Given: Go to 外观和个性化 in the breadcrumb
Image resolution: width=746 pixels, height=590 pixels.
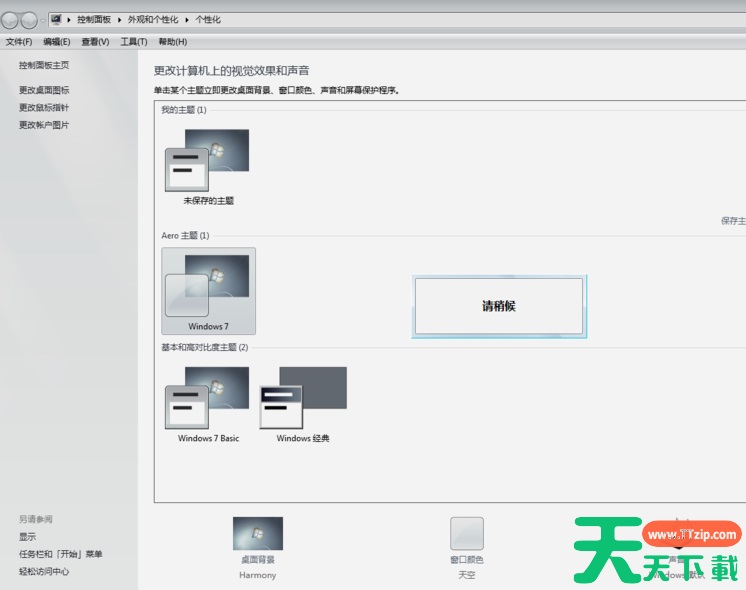Looking at the screenshot, I should point(153,20).
